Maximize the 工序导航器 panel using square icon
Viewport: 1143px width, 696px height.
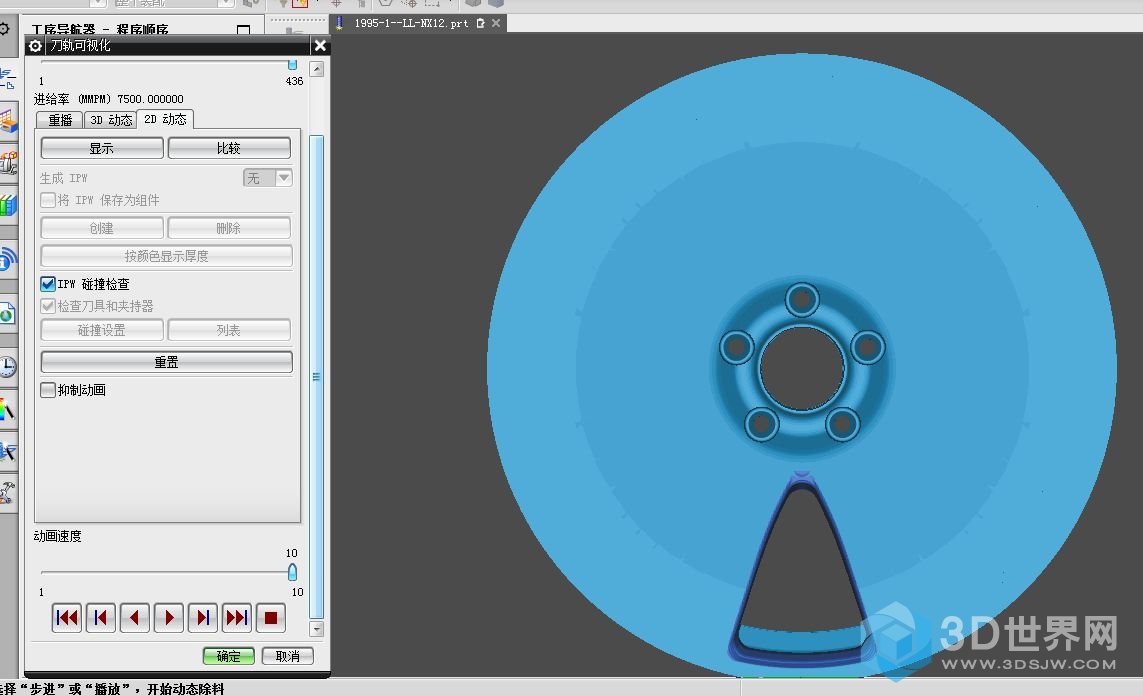243,30
